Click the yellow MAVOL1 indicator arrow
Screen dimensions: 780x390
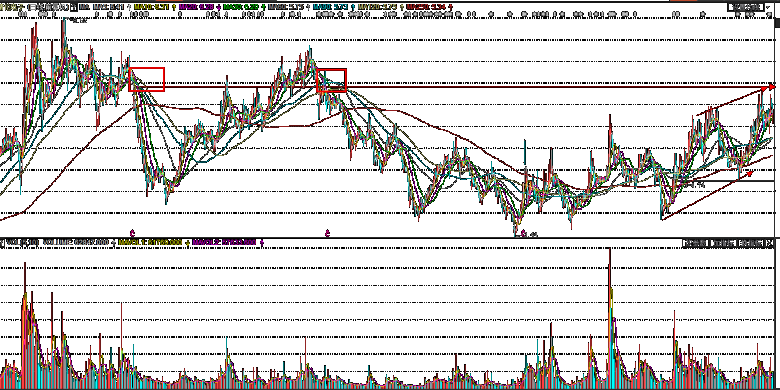click(x=188, y=243)
